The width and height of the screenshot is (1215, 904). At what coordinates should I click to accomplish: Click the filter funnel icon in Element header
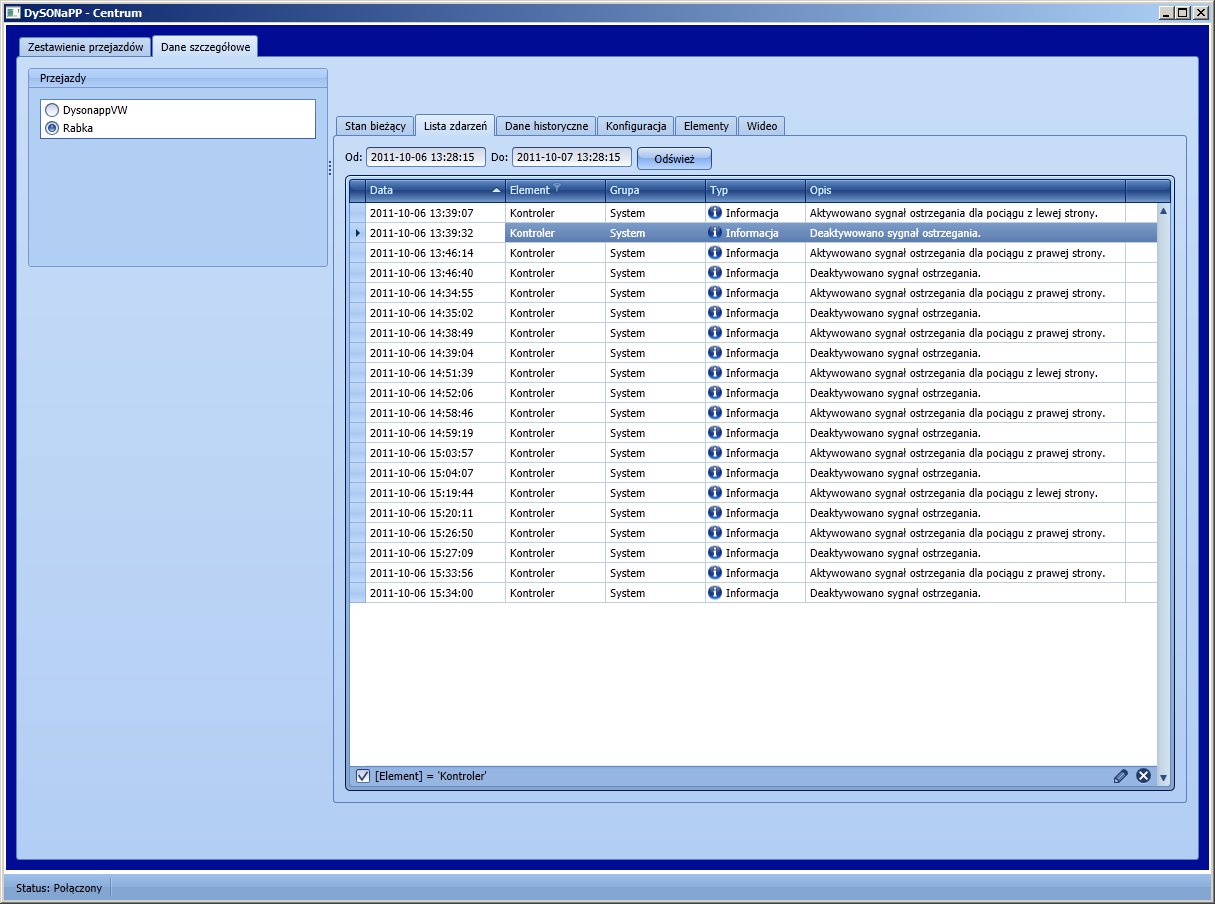[557, 188]
